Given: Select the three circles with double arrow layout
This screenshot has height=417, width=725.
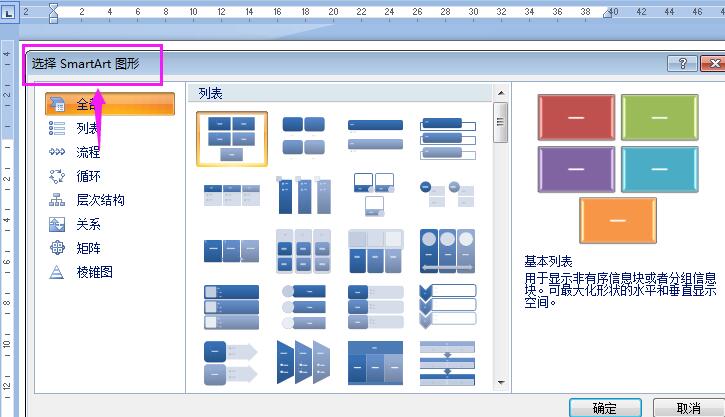Looking at the screenshot, I should point(447,251).
